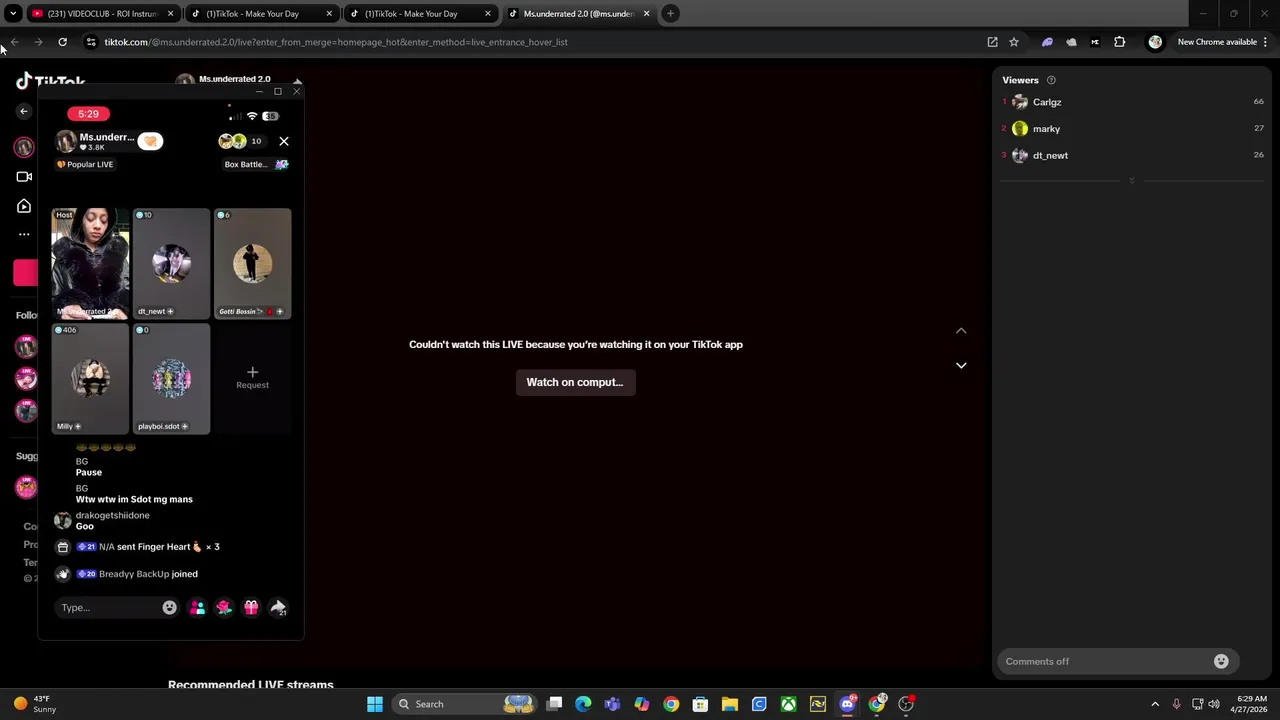Open File Explorer from the taskbar

(729, 704)
